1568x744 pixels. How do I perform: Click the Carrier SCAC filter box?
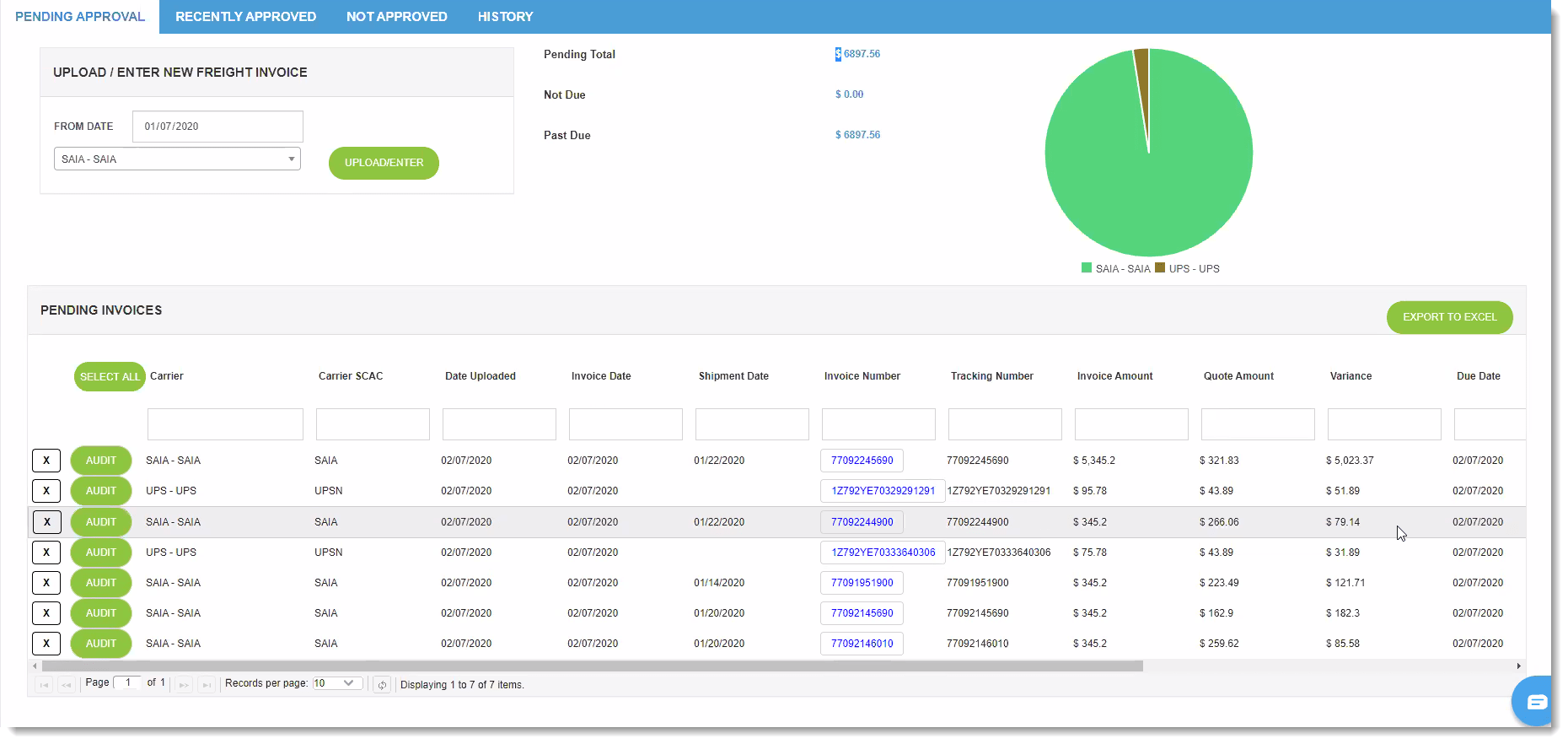pos(373,424)
